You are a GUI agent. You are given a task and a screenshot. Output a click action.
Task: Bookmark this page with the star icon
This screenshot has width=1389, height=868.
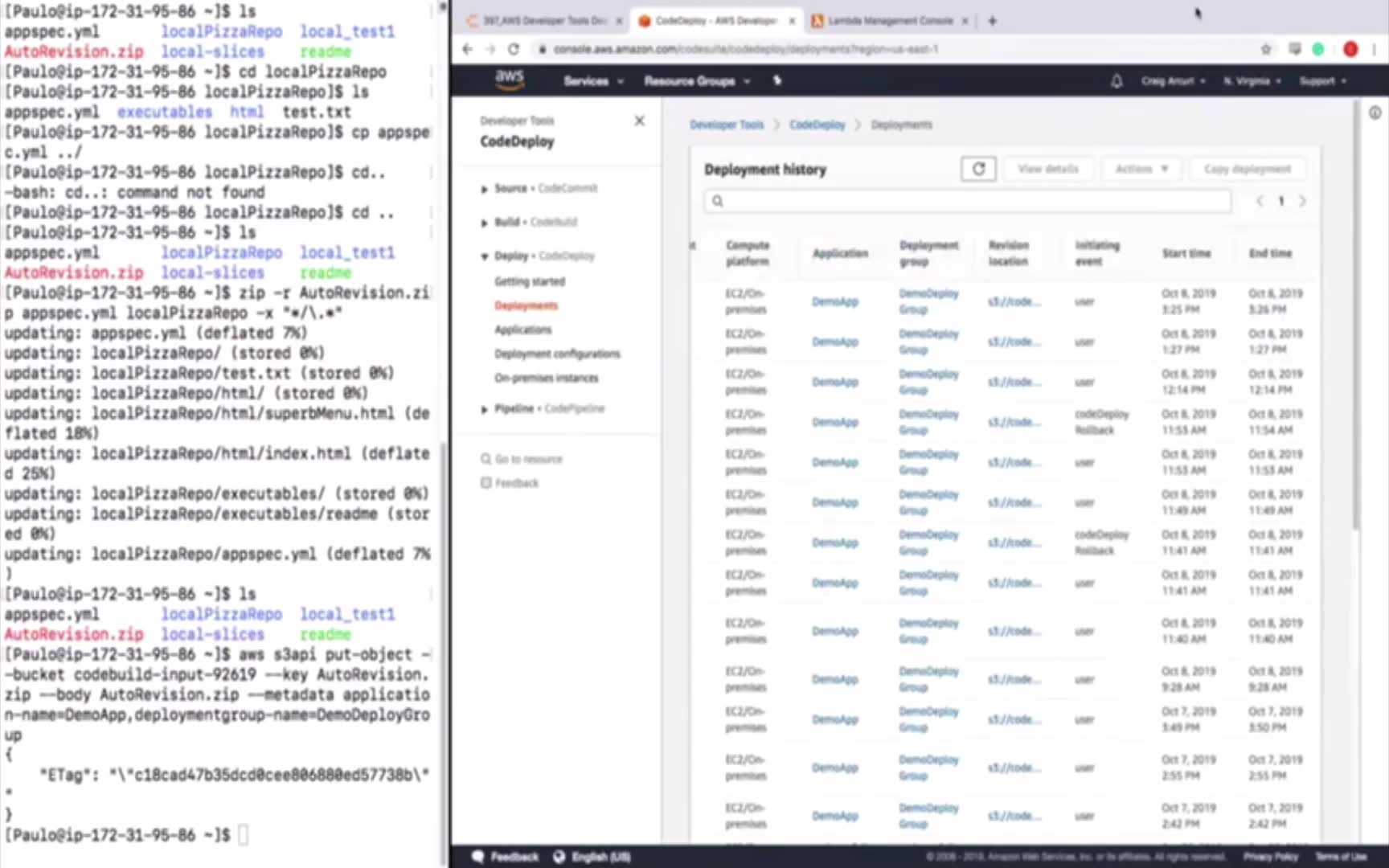click(x=1266, y=49)
